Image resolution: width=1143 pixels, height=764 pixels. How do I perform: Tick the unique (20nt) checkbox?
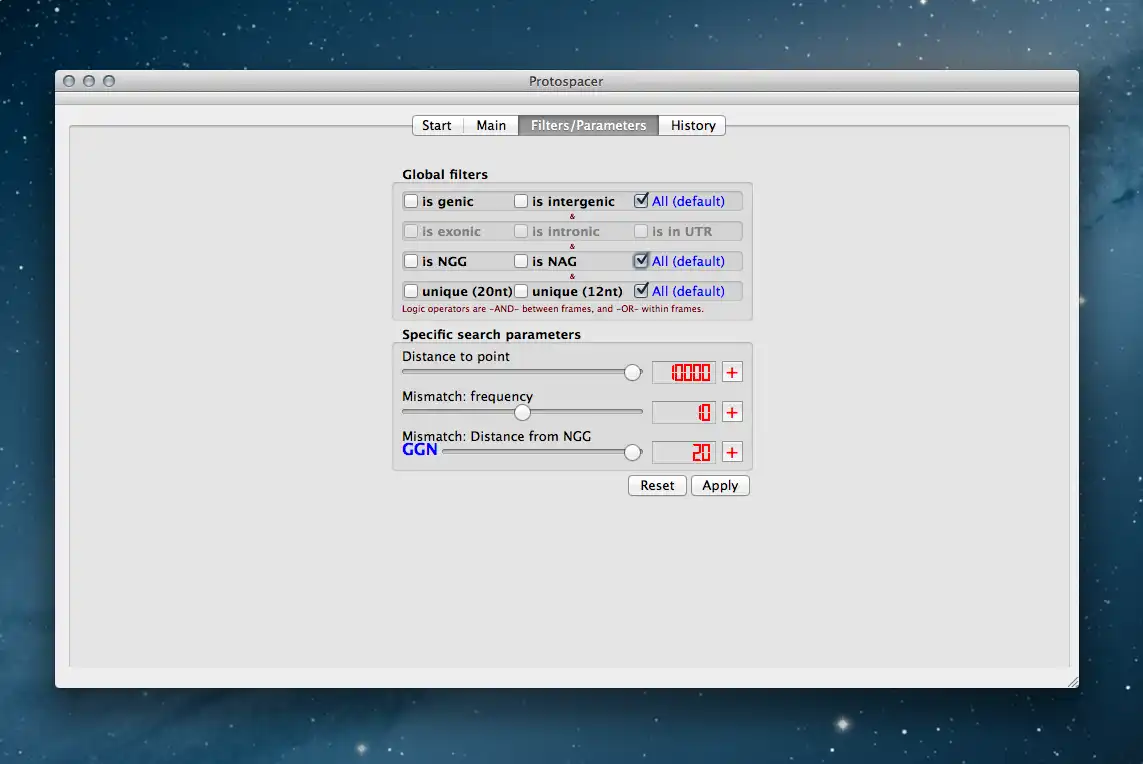pyautogui.click(x=411, y=291)
